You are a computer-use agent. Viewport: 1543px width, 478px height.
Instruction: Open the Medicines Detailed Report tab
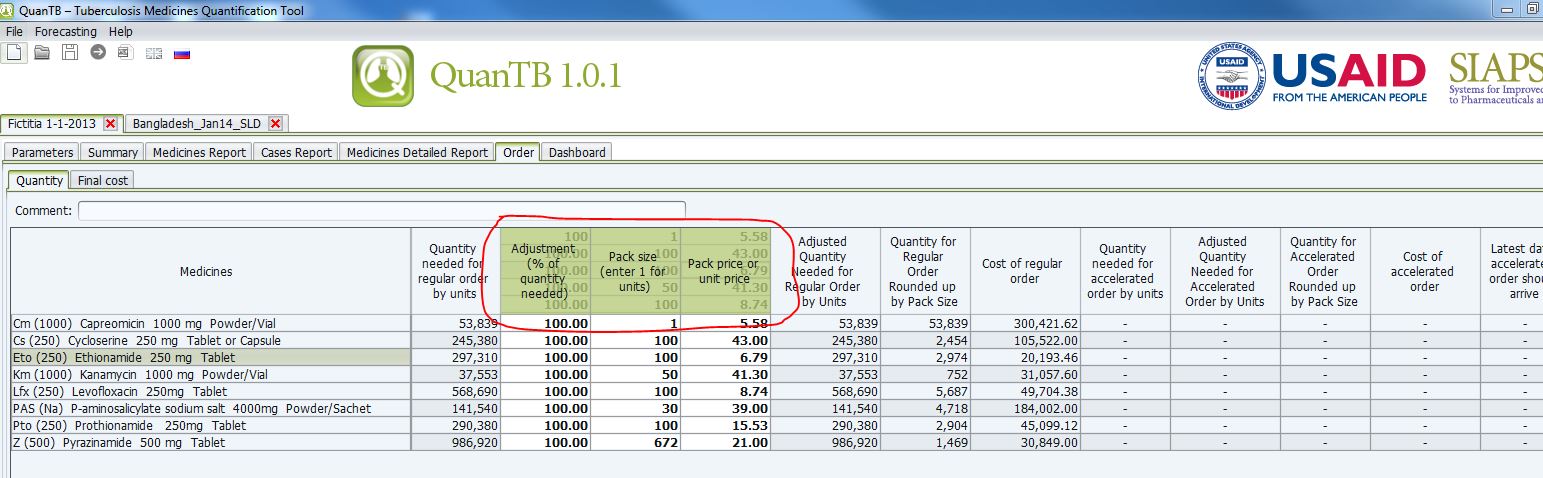click(417, 152)
